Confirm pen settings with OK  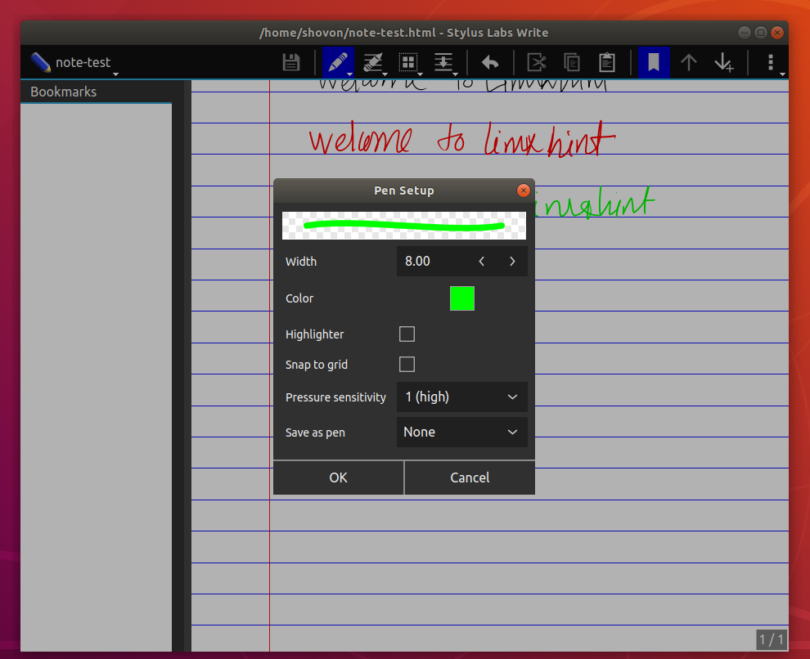(338, 477)
